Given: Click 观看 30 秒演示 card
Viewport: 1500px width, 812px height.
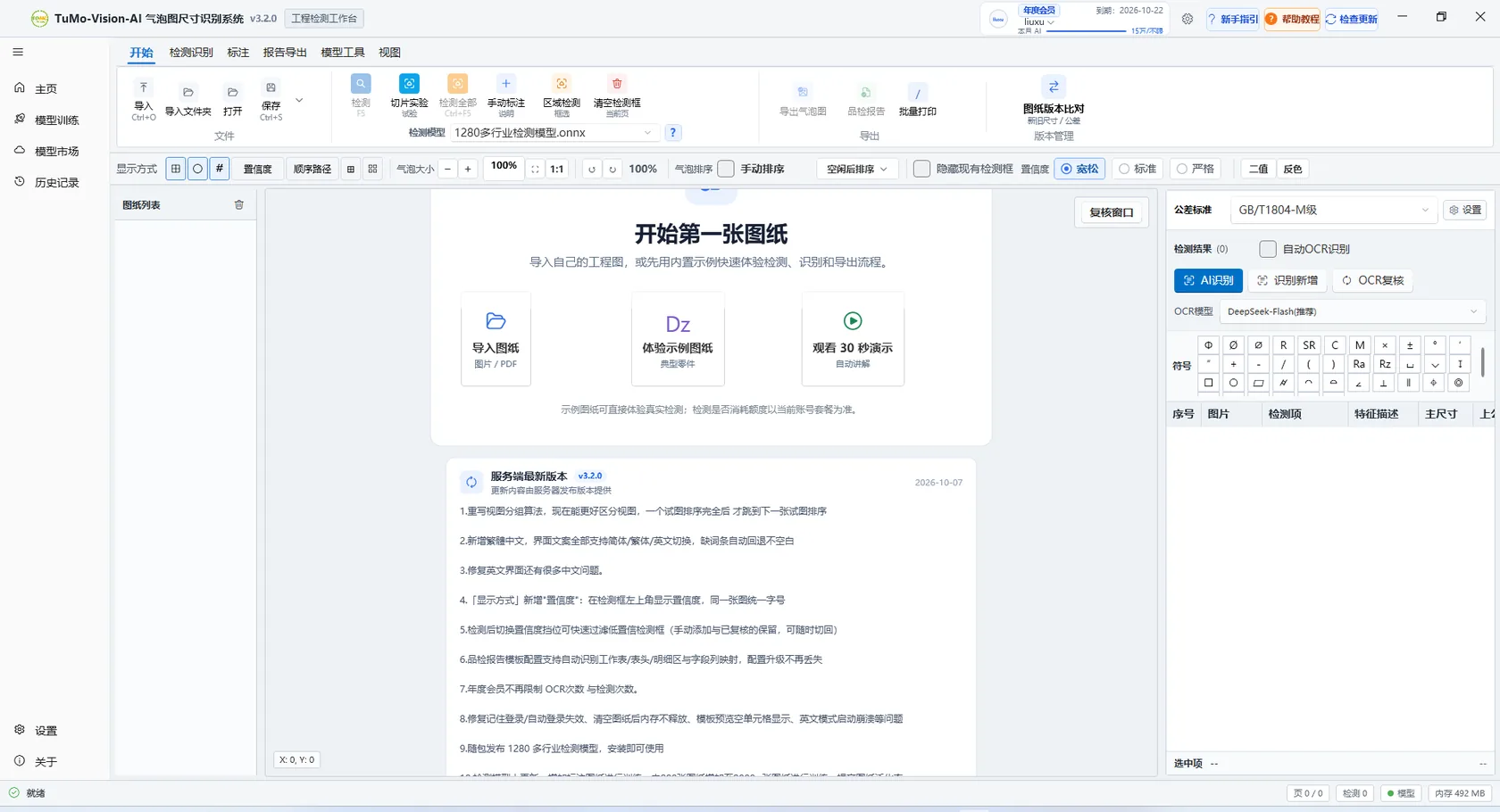Looking at the screenshot, I should point(853,339).
